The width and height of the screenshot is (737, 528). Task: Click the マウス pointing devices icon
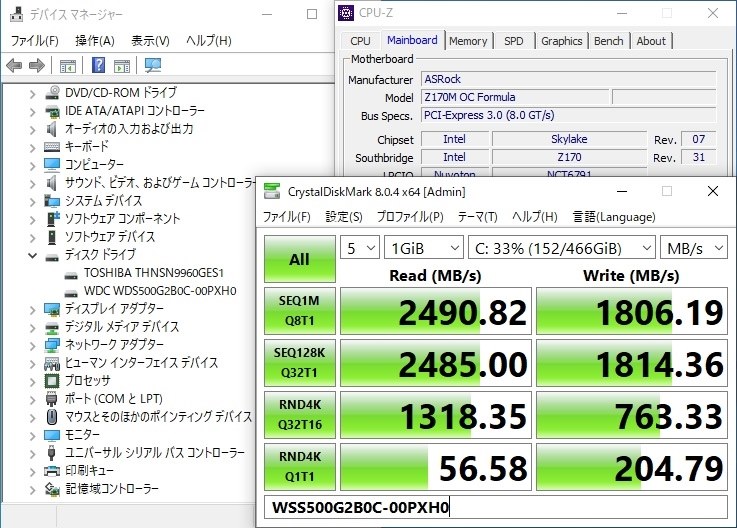(52, 417)
